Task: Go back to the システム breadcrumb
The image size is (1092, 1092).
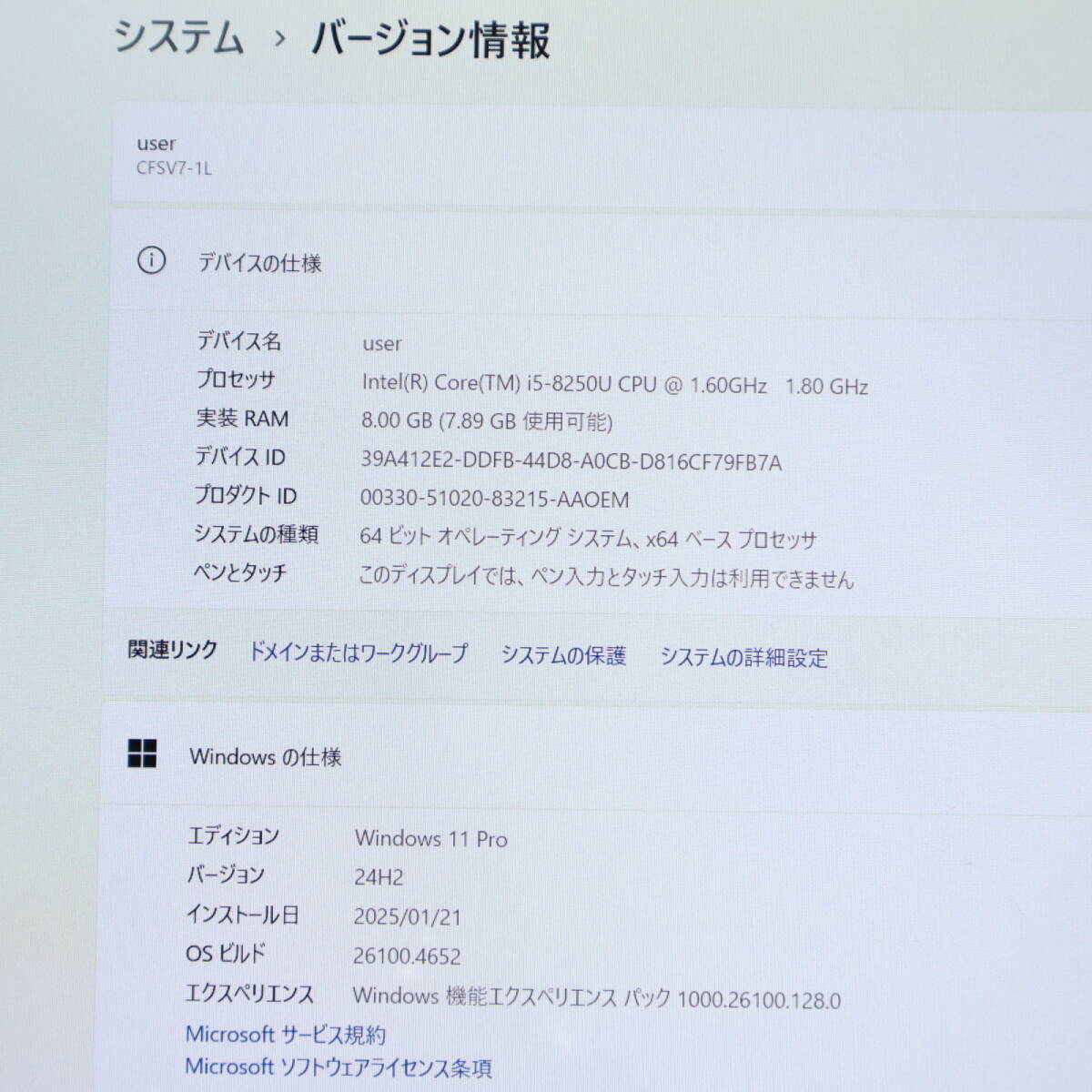Action: pos(179,38)
